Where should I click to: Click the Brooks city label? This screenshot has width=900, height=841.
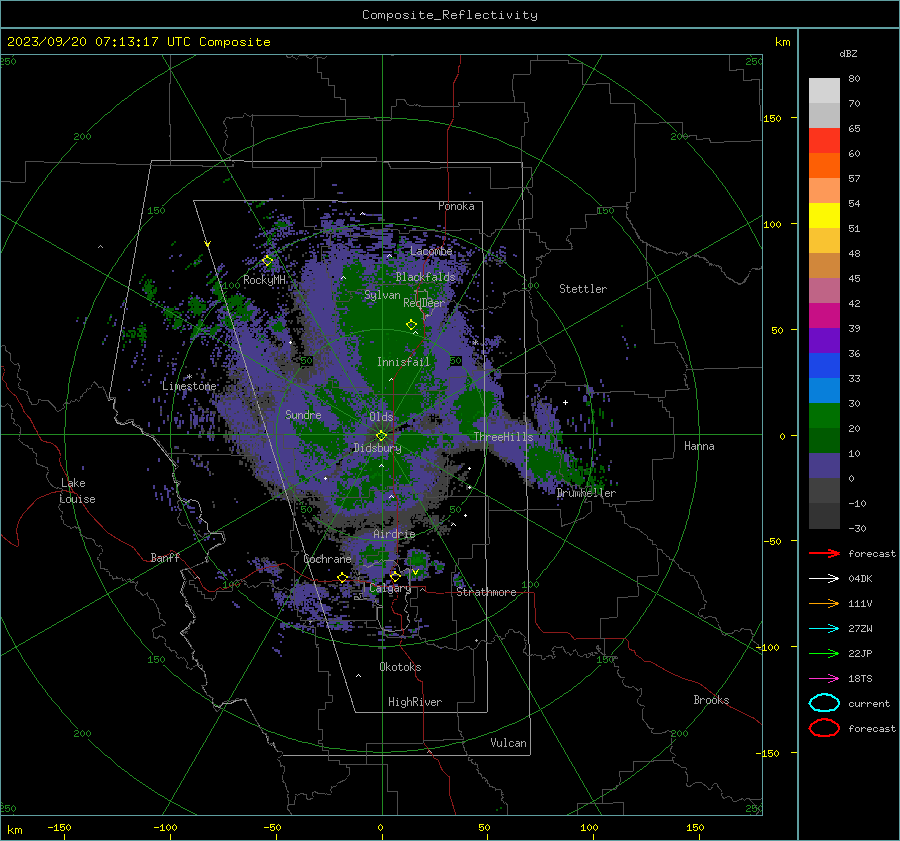pyautogui.click(x=711, y=700)
